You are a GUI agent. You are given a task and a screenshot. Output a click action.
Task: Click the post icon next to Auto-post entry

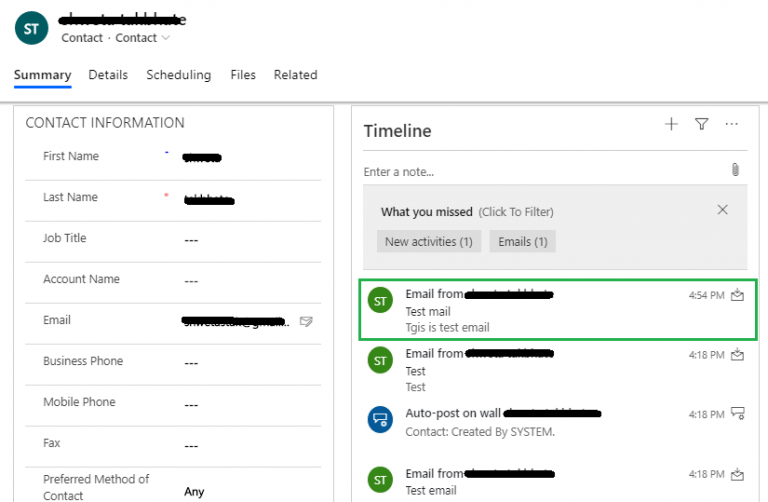(738, 412)
